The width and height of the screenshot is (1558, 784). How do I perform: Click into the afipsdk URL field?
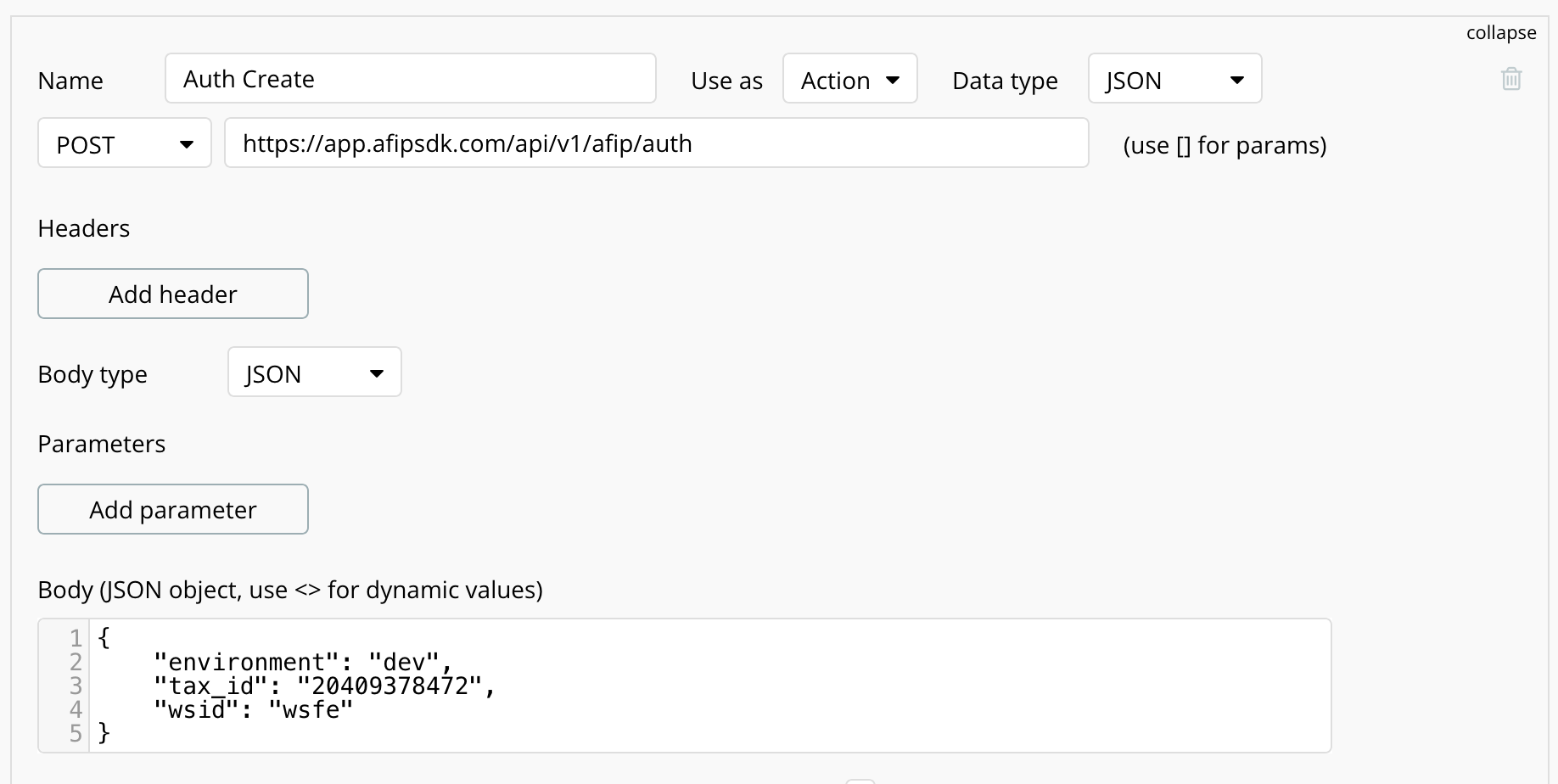656,143
